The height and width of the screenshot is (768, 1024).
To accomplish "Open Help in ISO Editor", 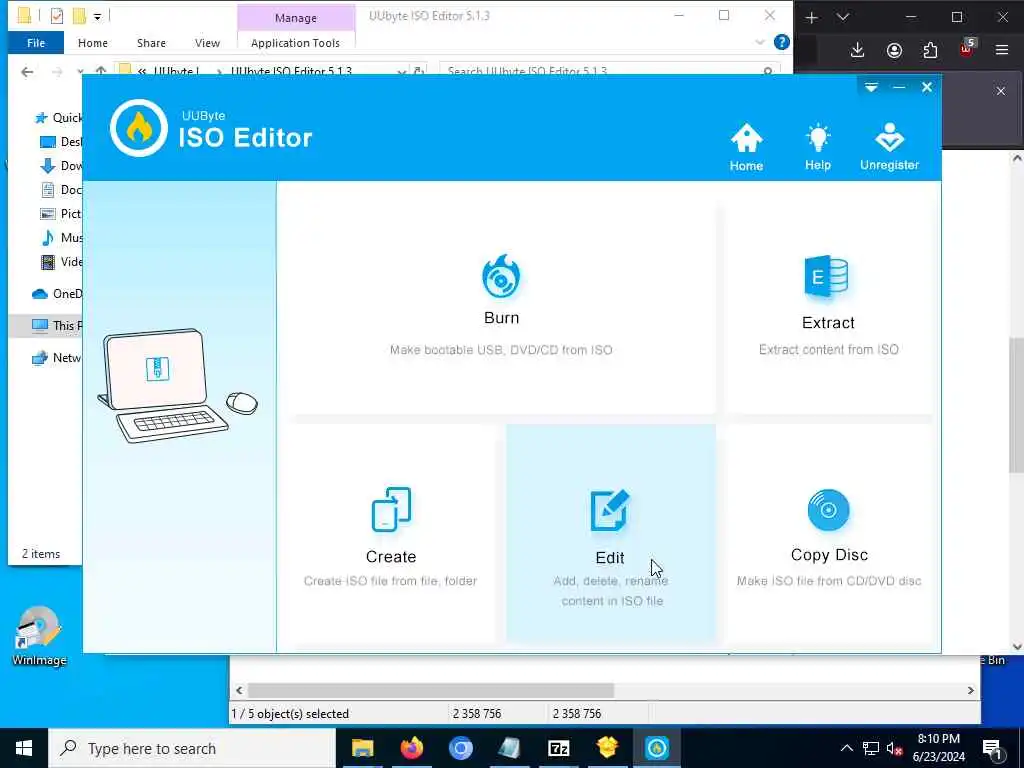I will (x=818, y=147).
